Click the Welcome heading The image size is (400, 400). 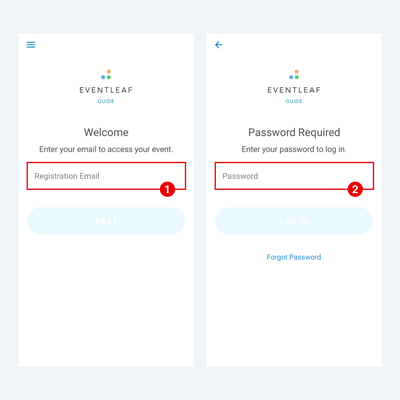point(106,132)
